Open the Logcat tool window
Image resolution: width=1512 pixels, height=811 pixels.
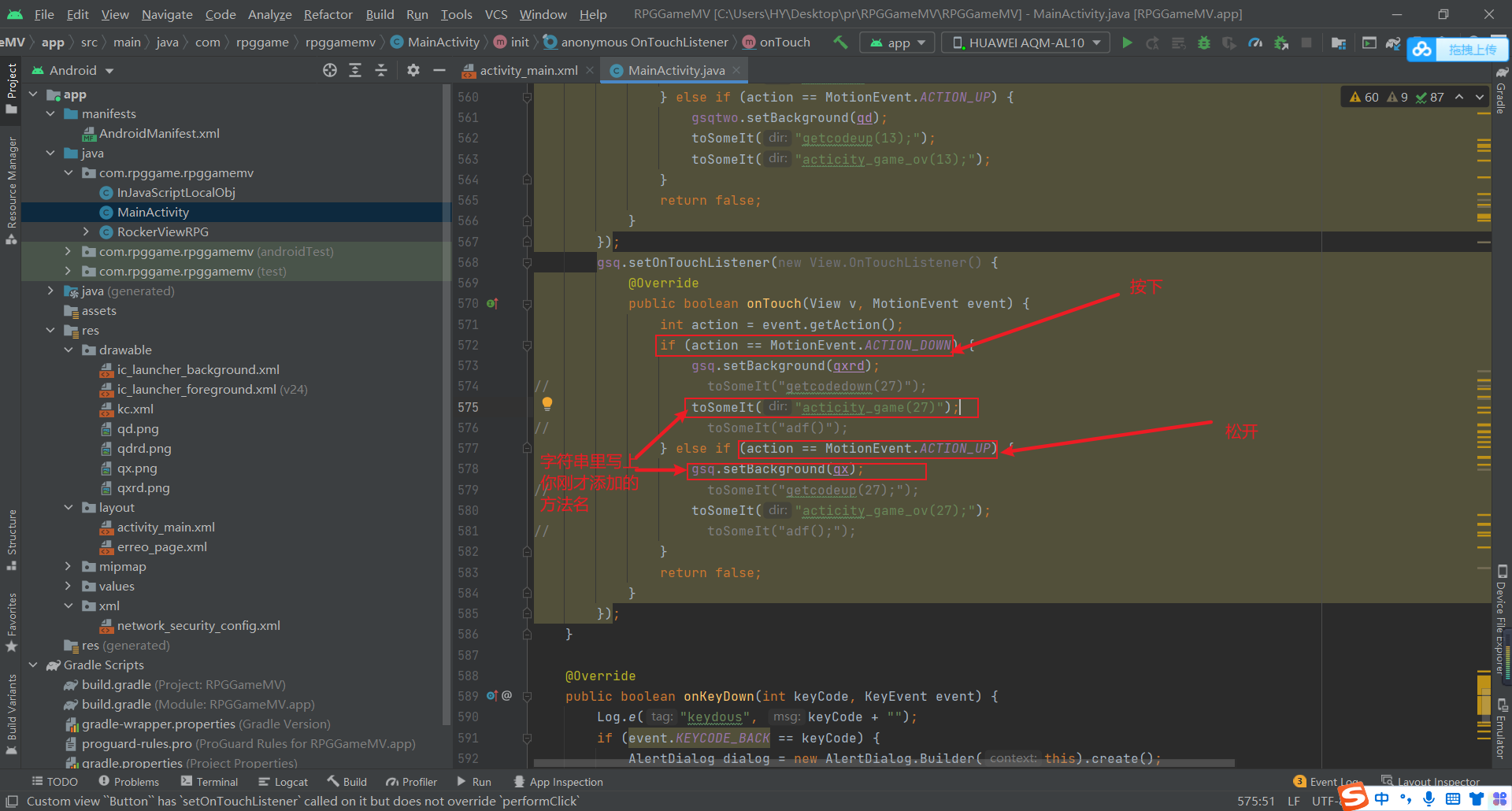(283, 782)
